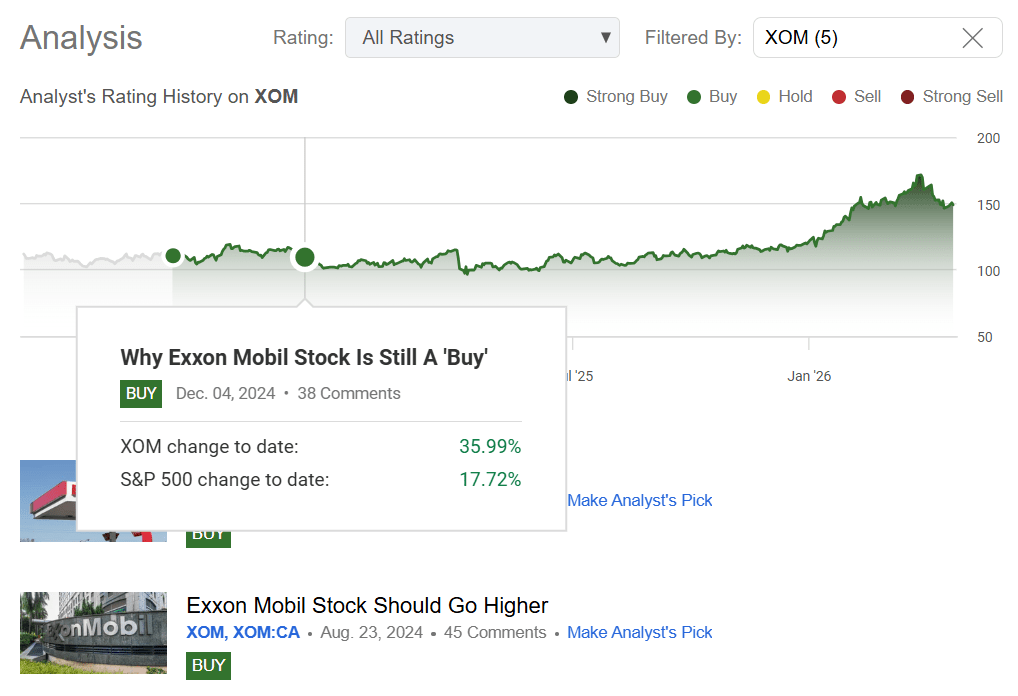This screenshot has width=1018, height=696.
Task: Toggle Sell red legend dot
Action: click(839, 97)
